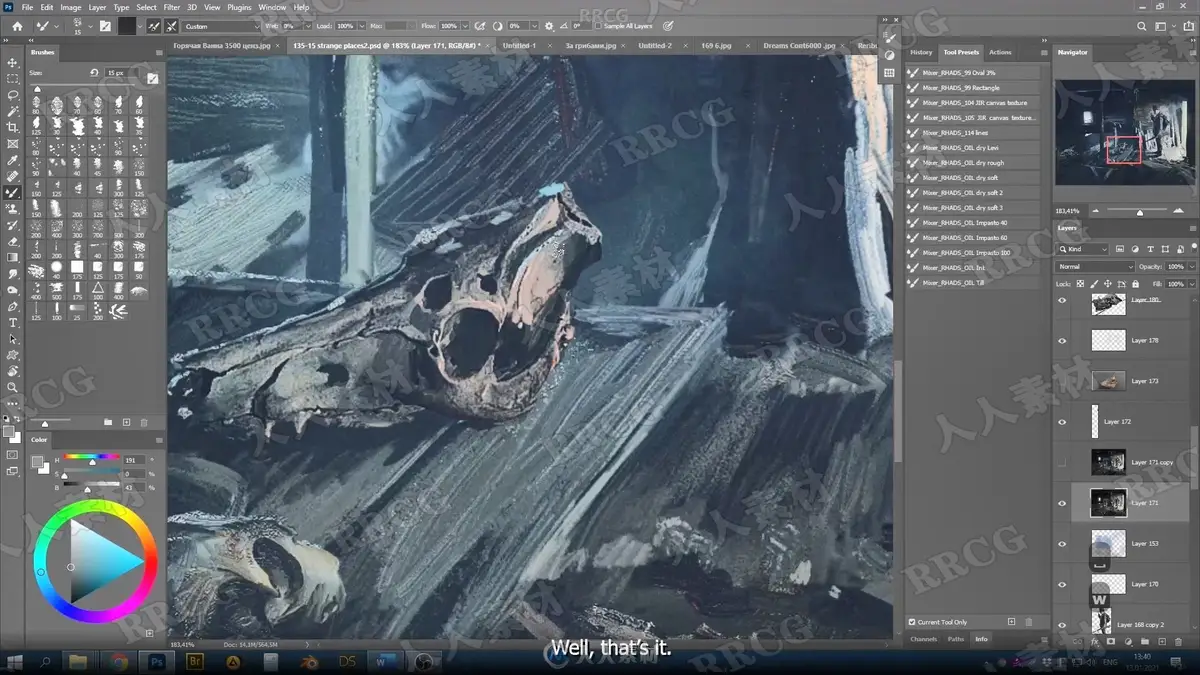The width and height of the screenshot is (1200, 675).
Task: Open the Custom brush combination dropdown
Action: coord(221,26)
